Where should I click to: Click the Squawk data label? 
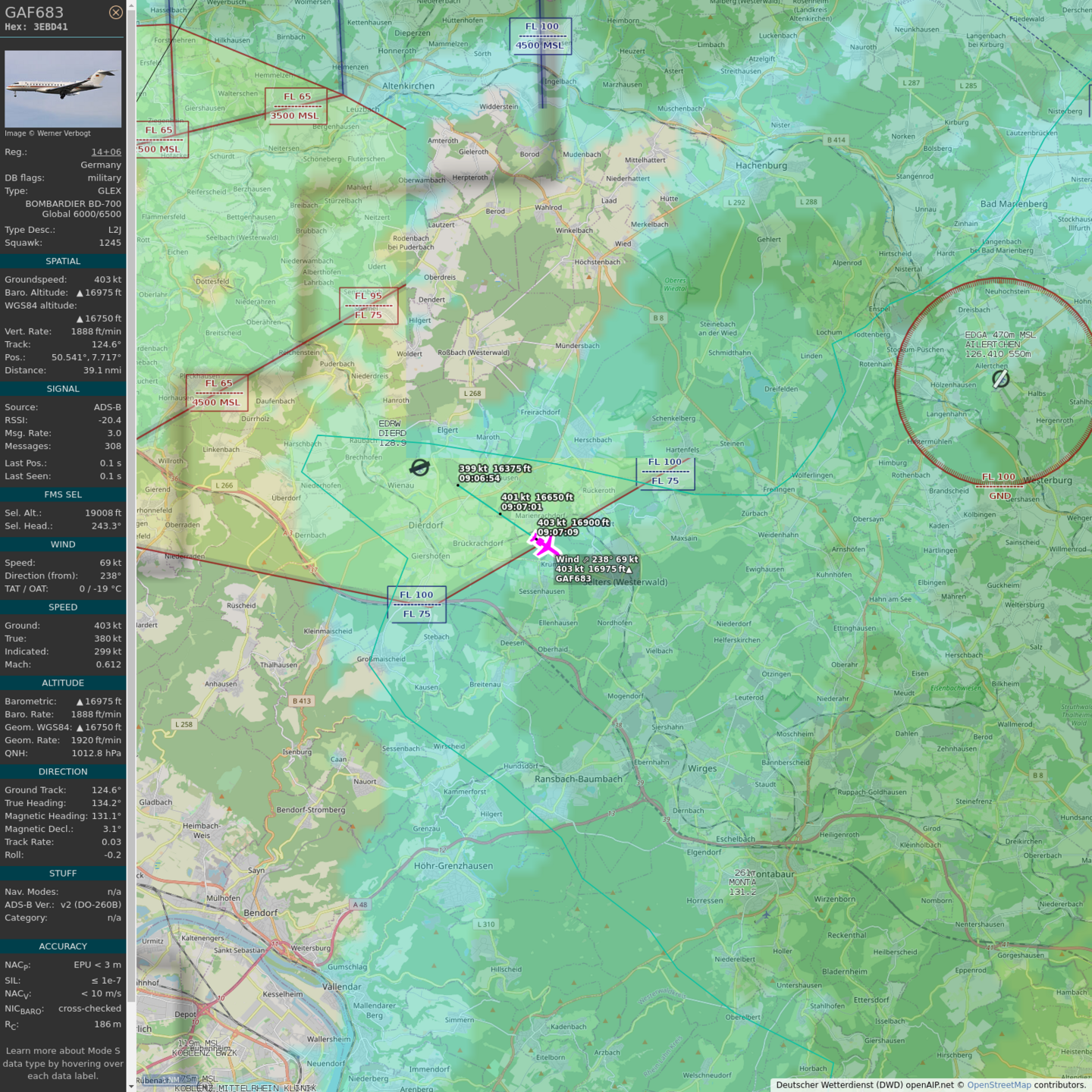coord(24,243)
